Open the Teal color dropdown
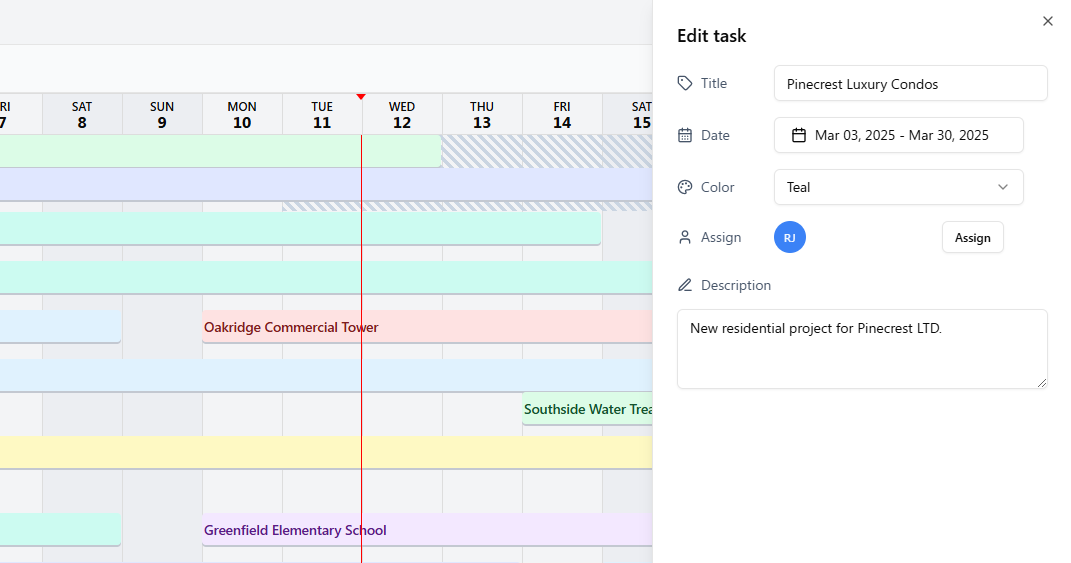 coord(898,187)
